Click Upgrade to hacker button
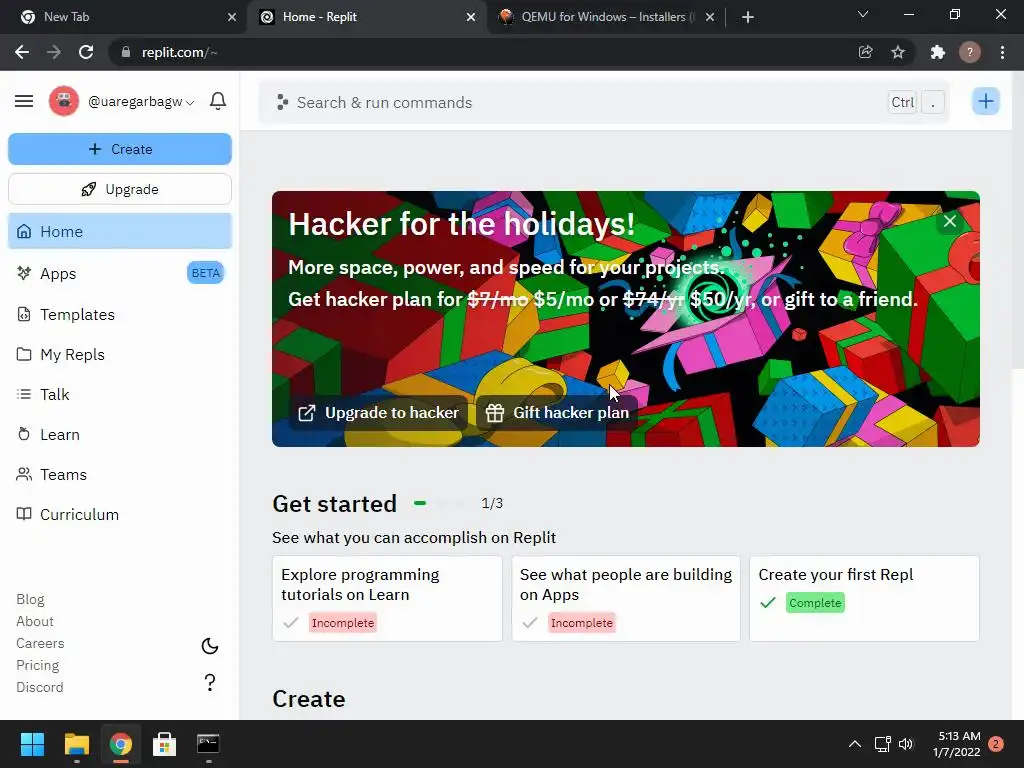The height and width of the screenshot is (768, 1024). pyautogui.click(x=378, y=413)
